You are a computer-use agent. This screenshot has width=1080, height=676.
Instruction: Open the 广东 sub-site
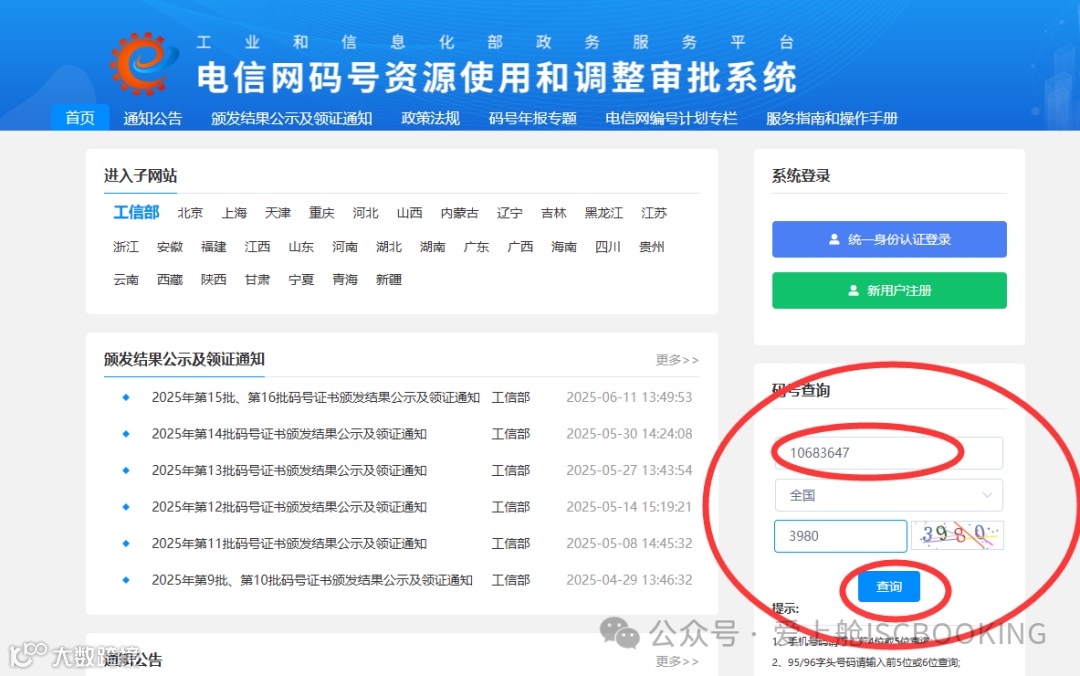coord(476,247)
